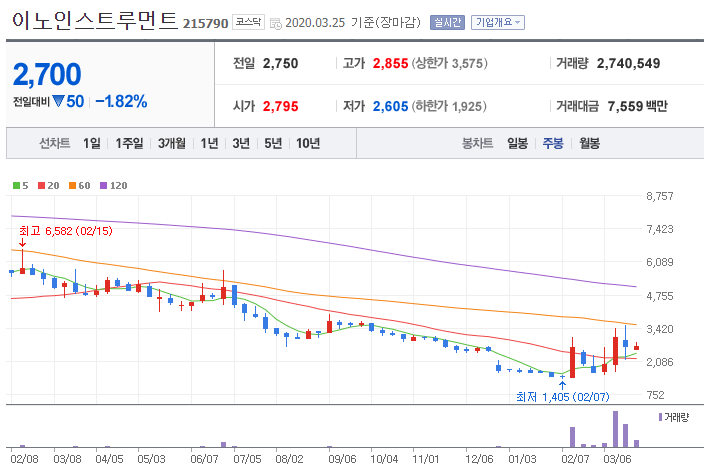Select the 1년 line chart tab
Image resolution: width=704 pixels, height=472 pixels.
coord(209,143)
